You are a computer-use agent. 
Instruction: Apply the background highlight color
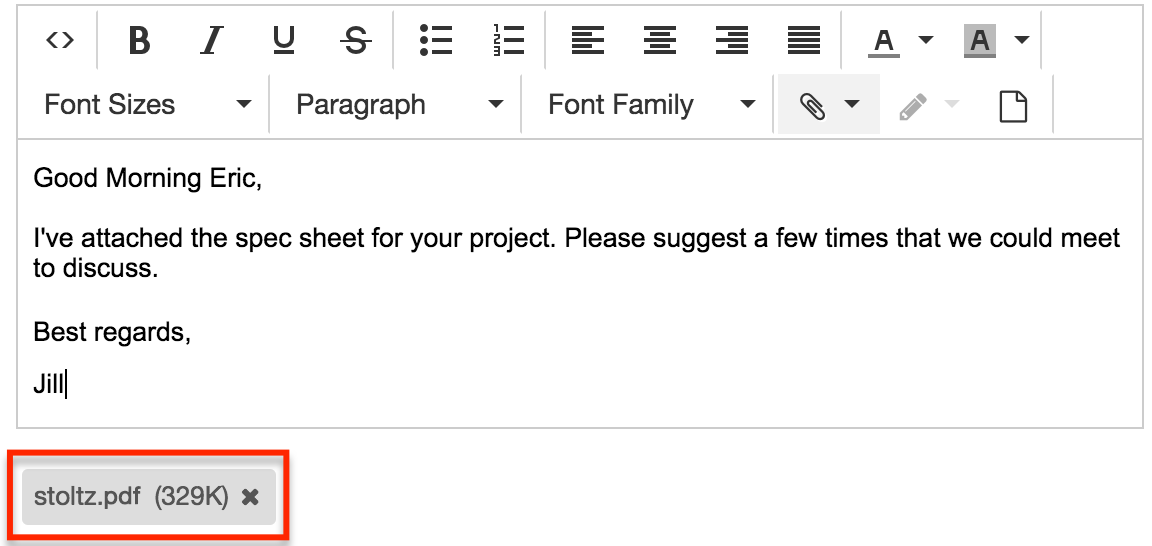[x=980, y=40]
